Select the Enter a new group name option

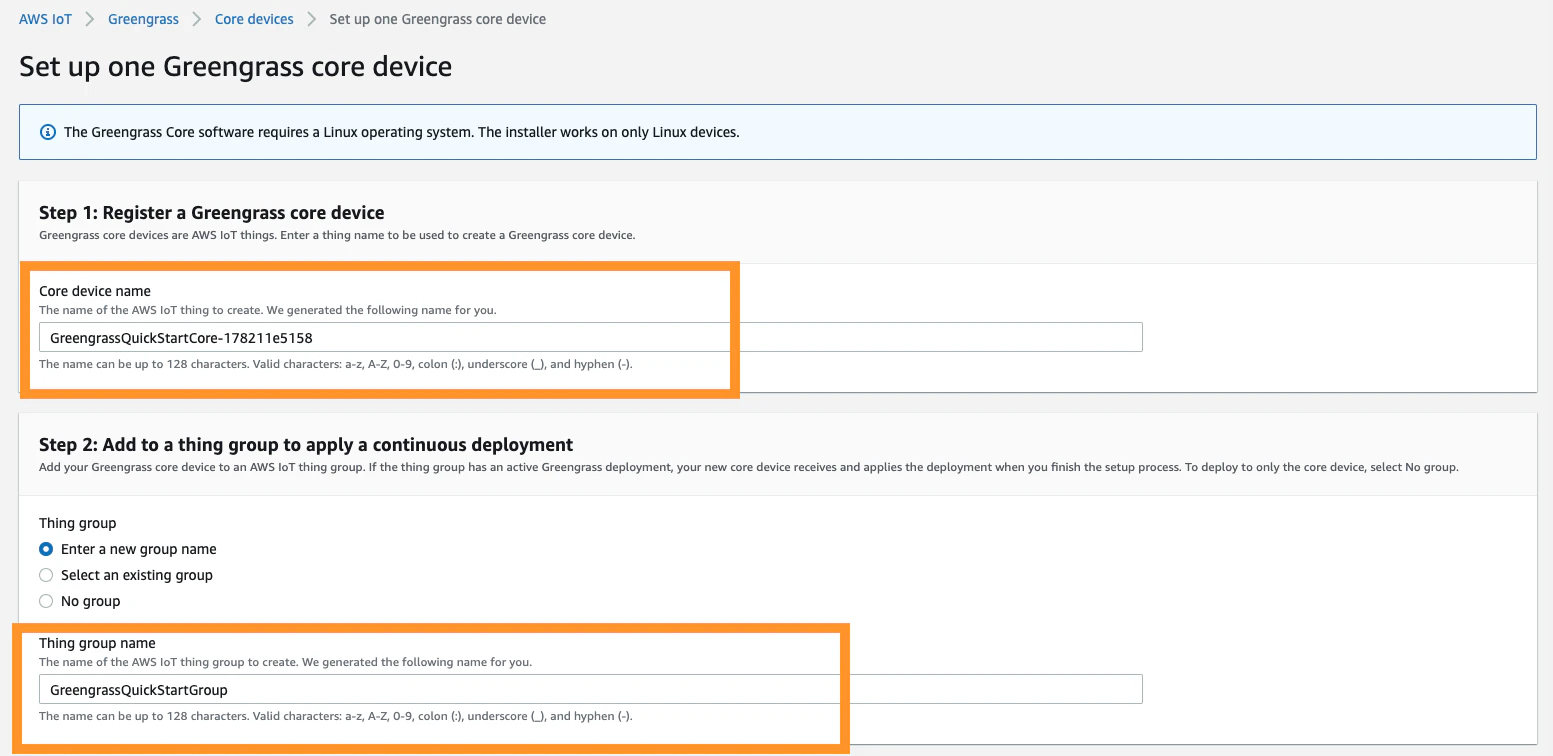(x=46, y=549)
